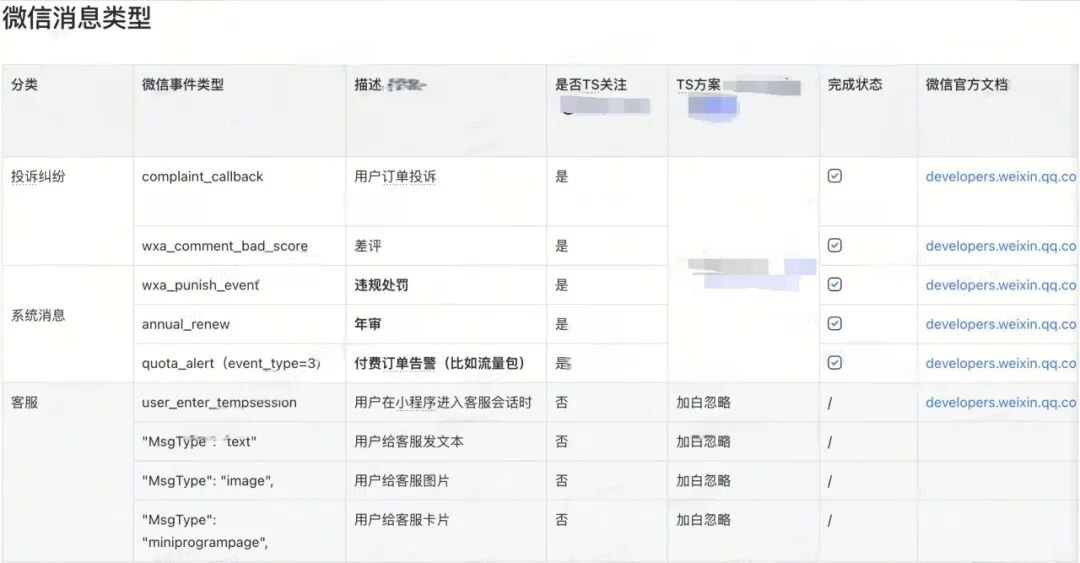This screenshot has height=563, width=1080.
Task: Open weixin docs link for complaint_callback
Action: 1001,176
